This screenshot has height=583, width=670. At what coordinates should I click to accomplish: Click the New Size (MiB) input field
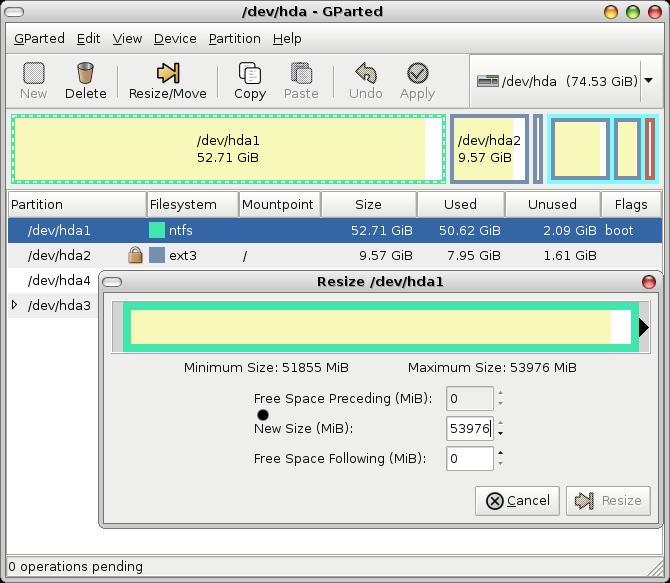[469, 428]
